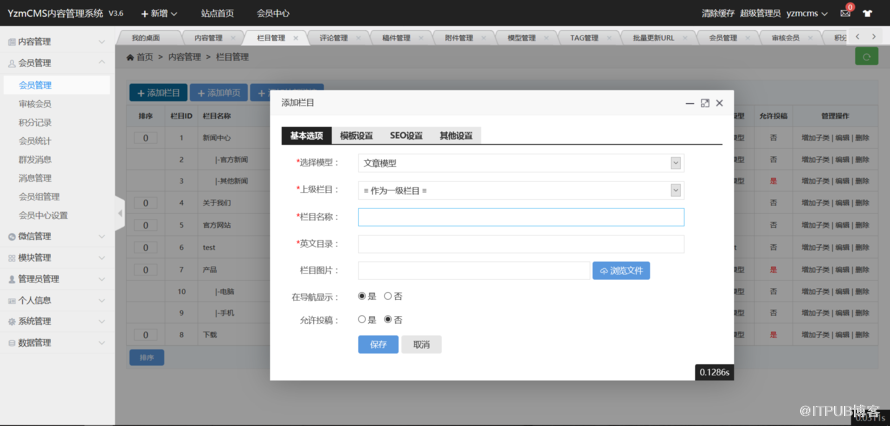The height and width of the screenshot is (426, 890).
Task: Click 个人信息 sidebar menu icon
Action: (x=12, y=301)
